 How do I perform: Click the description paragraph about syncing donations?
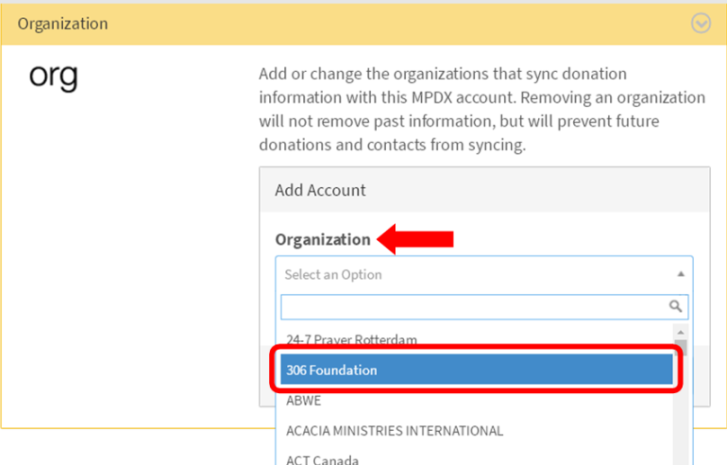[482, 109]
